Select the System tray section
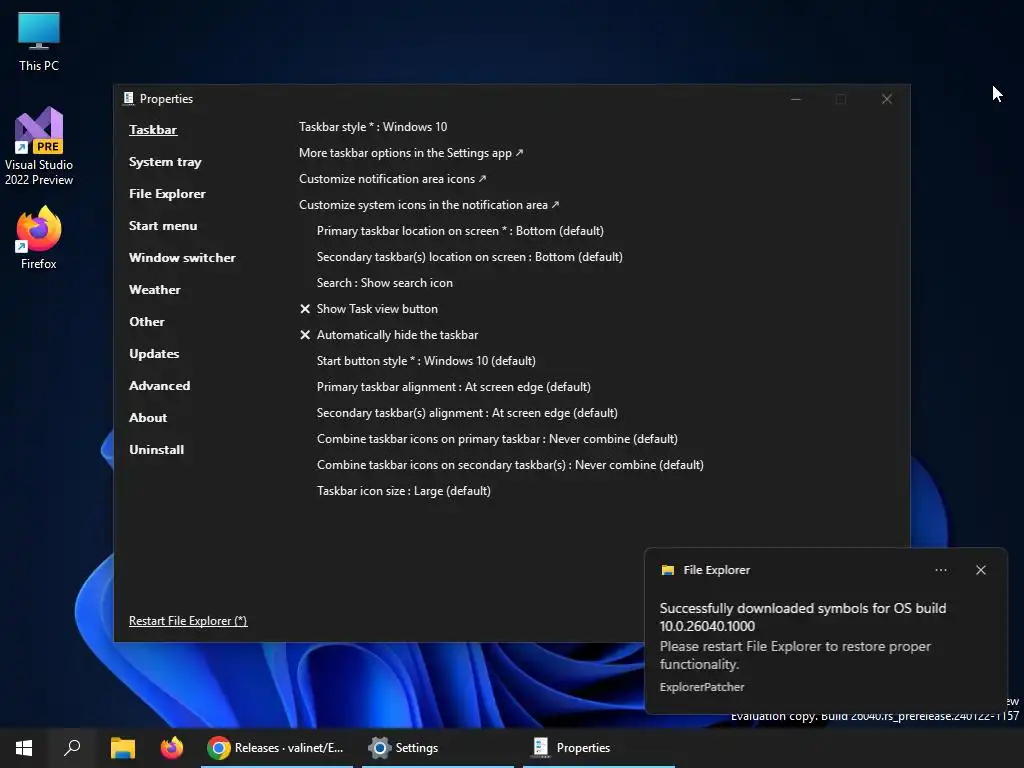The height and width of the screenshot is (768, 1024). point(165,162)
